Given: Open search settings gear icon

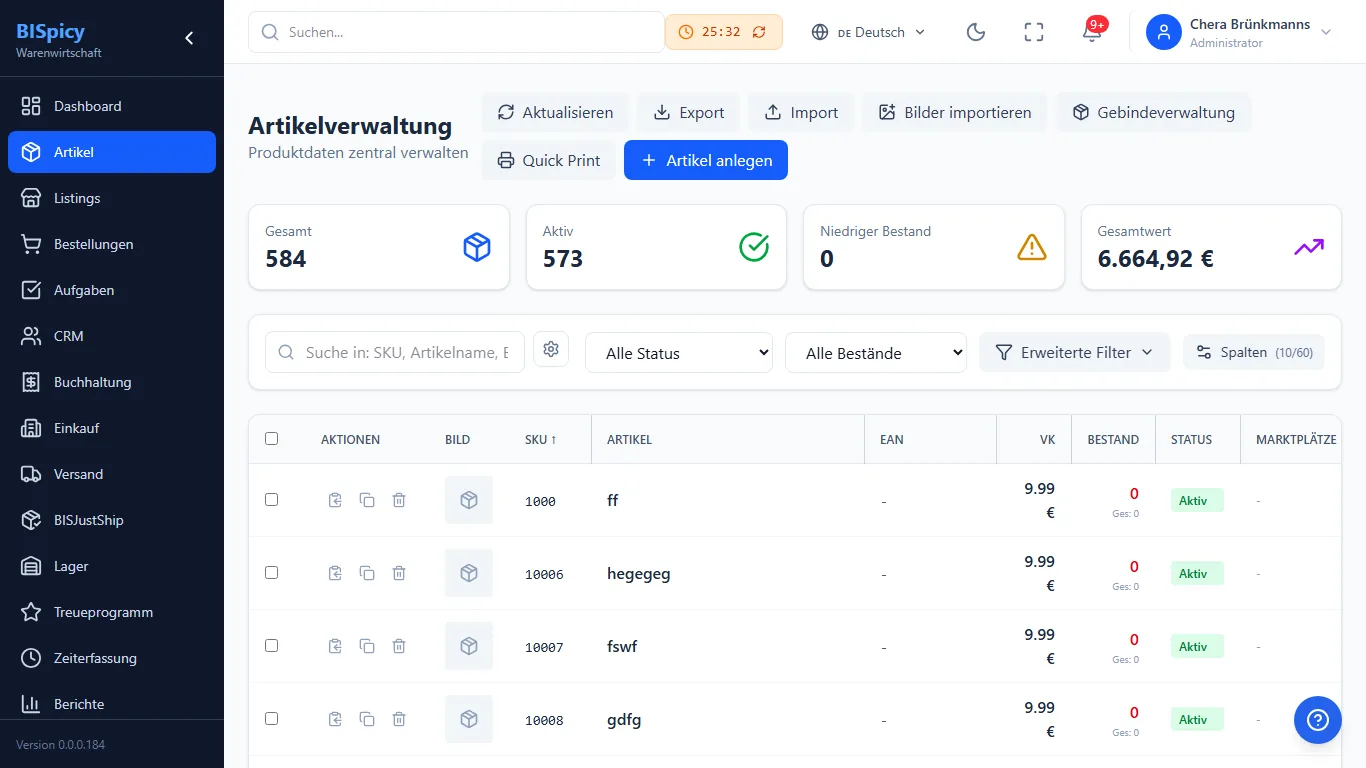Looking at the screenshot, I should tap(551, 349).
